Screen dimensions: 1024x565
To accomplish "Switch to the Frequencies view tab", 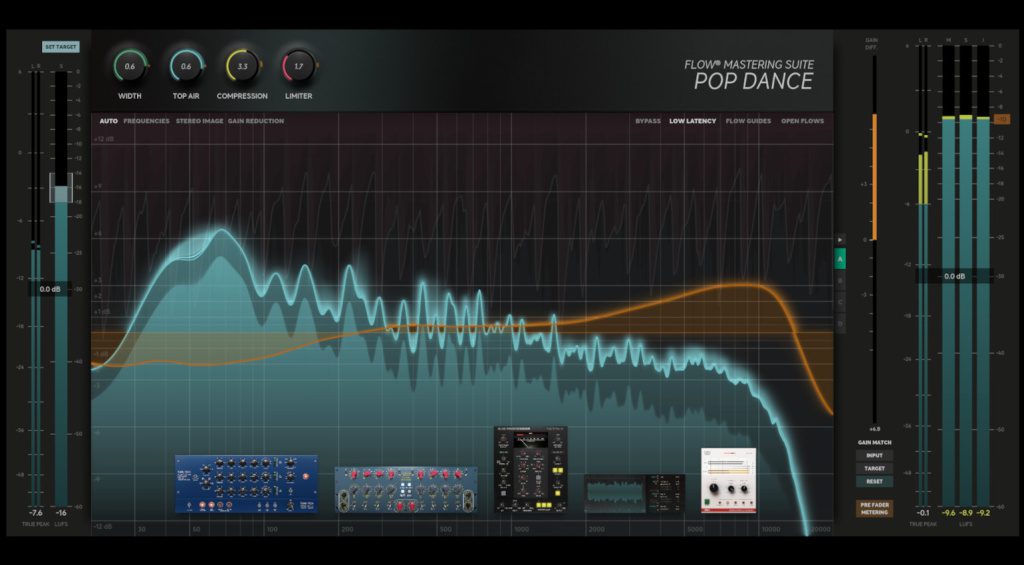I will pyautogui.click(x=147, y=121).
